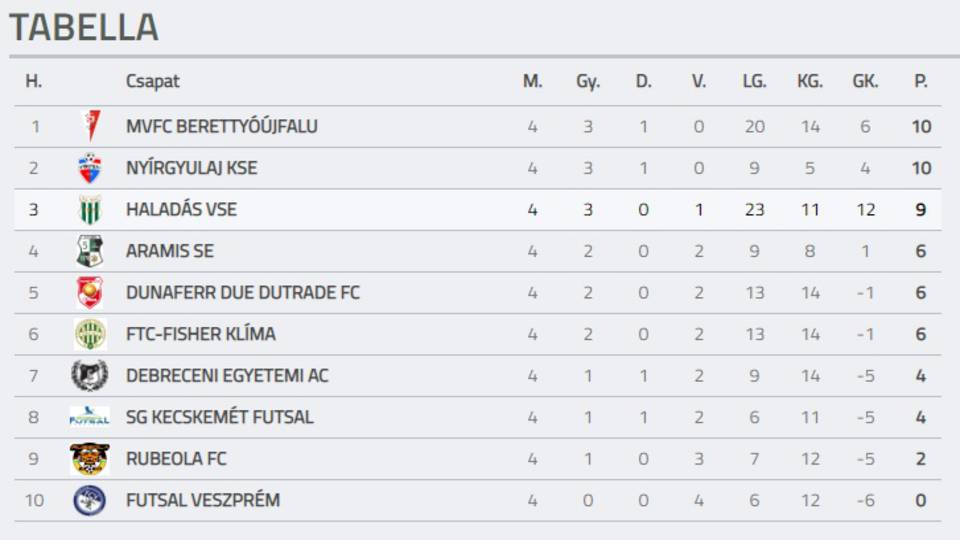Open the Haladás VSE team name link
Viewport: 960px width, 540px height.
[181, 210]
